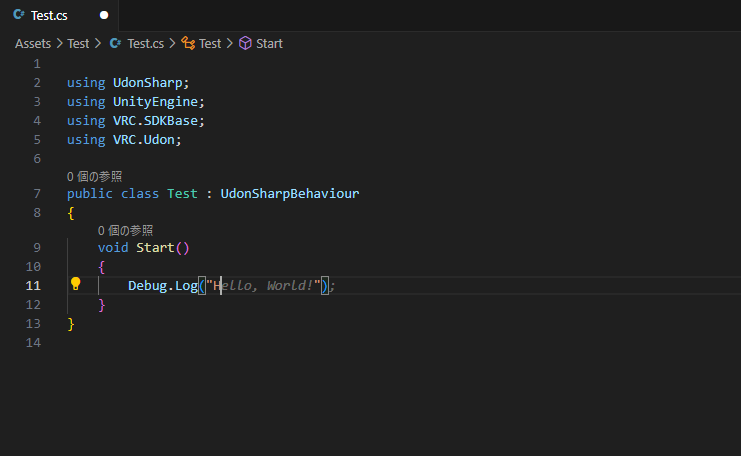Open the Test class symbol breadcrumb

(210, 44)
